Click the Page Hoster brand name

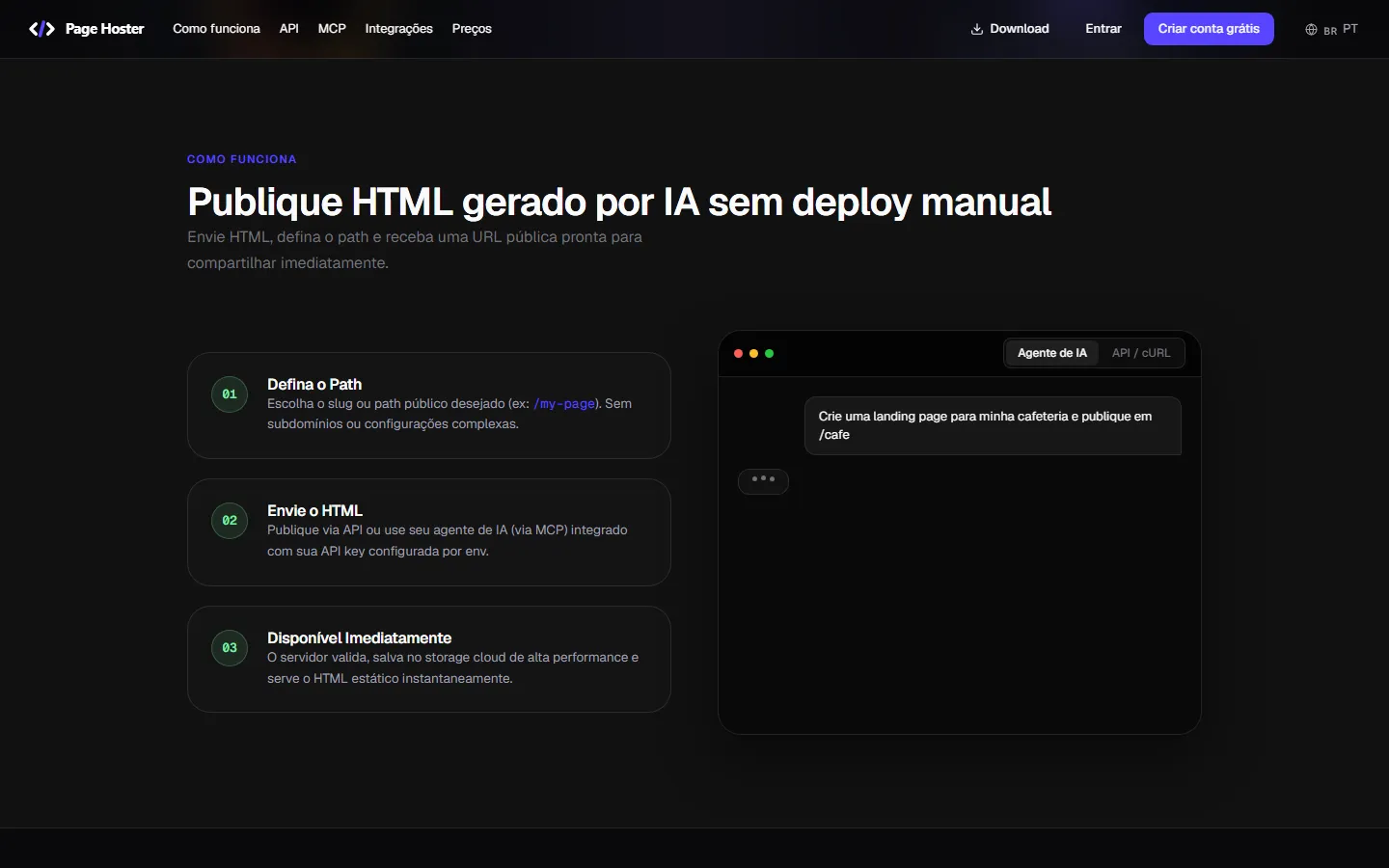[x=104, y=29]
